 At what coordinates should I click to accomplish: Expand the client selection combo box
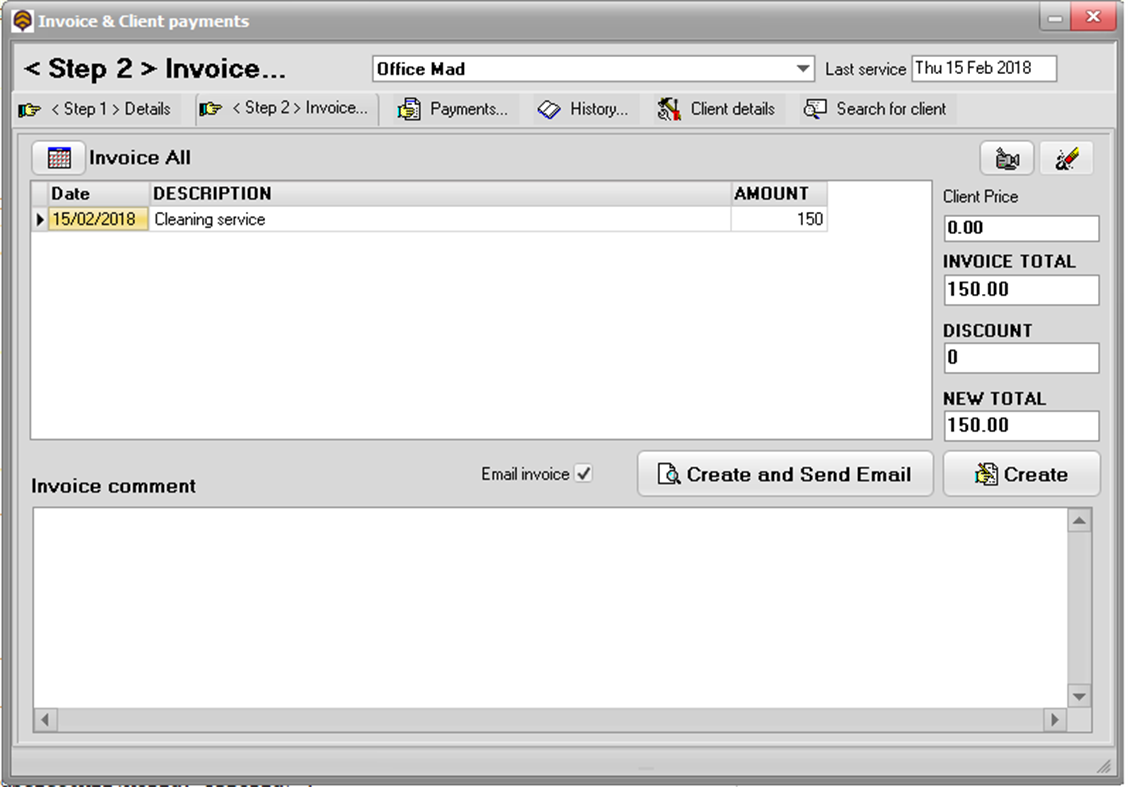(802, 68)
